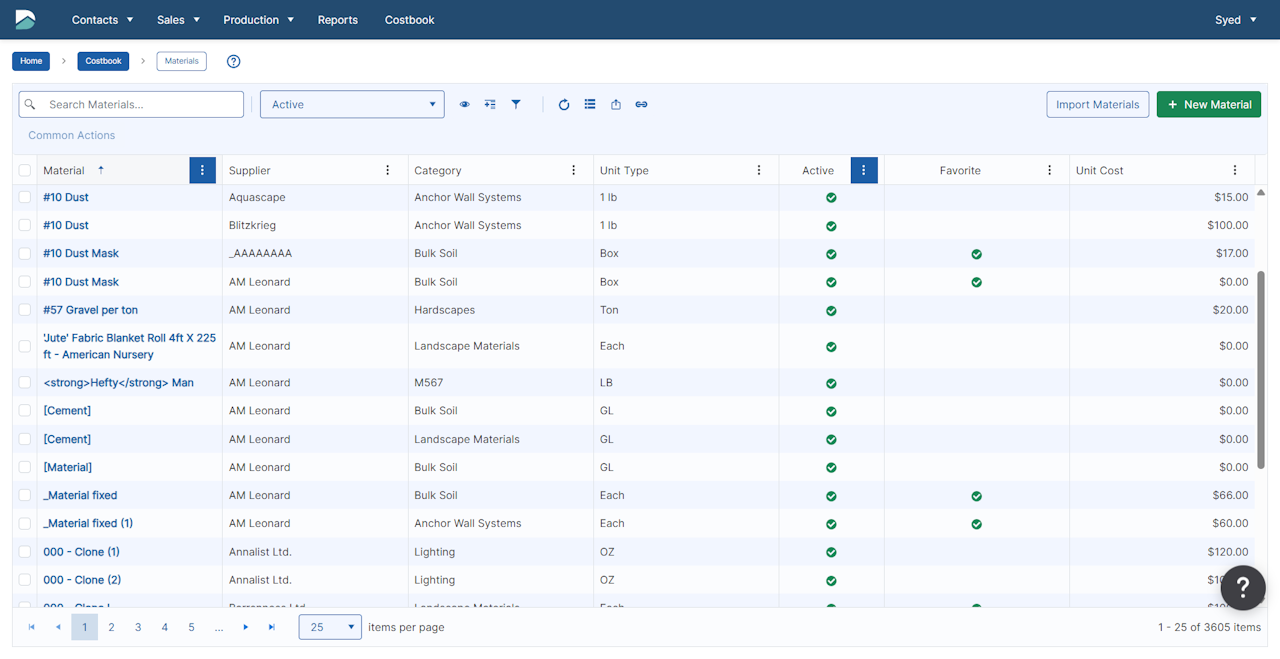Click the help question mark beside breadcrumbs

(233, 61)
